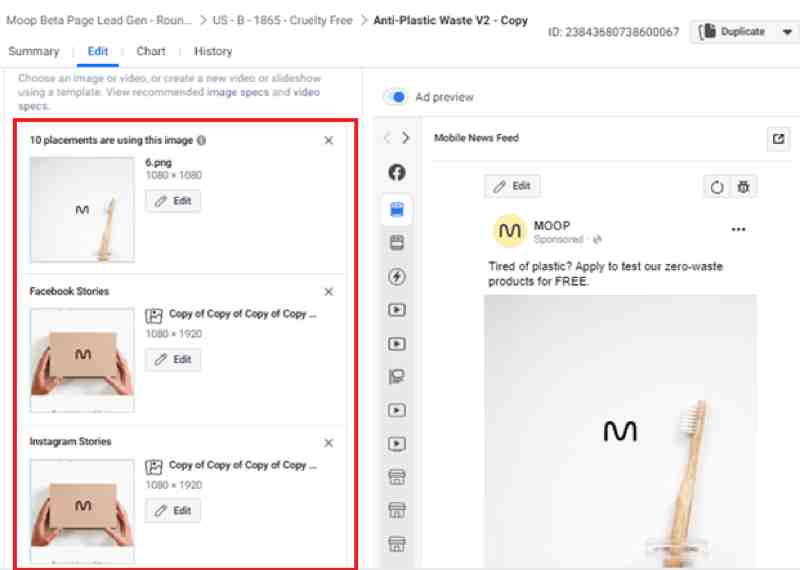Select the last marketplace storefront placement icon
Viewport: 800px width, 570px height.
click(x=397, y=544)
